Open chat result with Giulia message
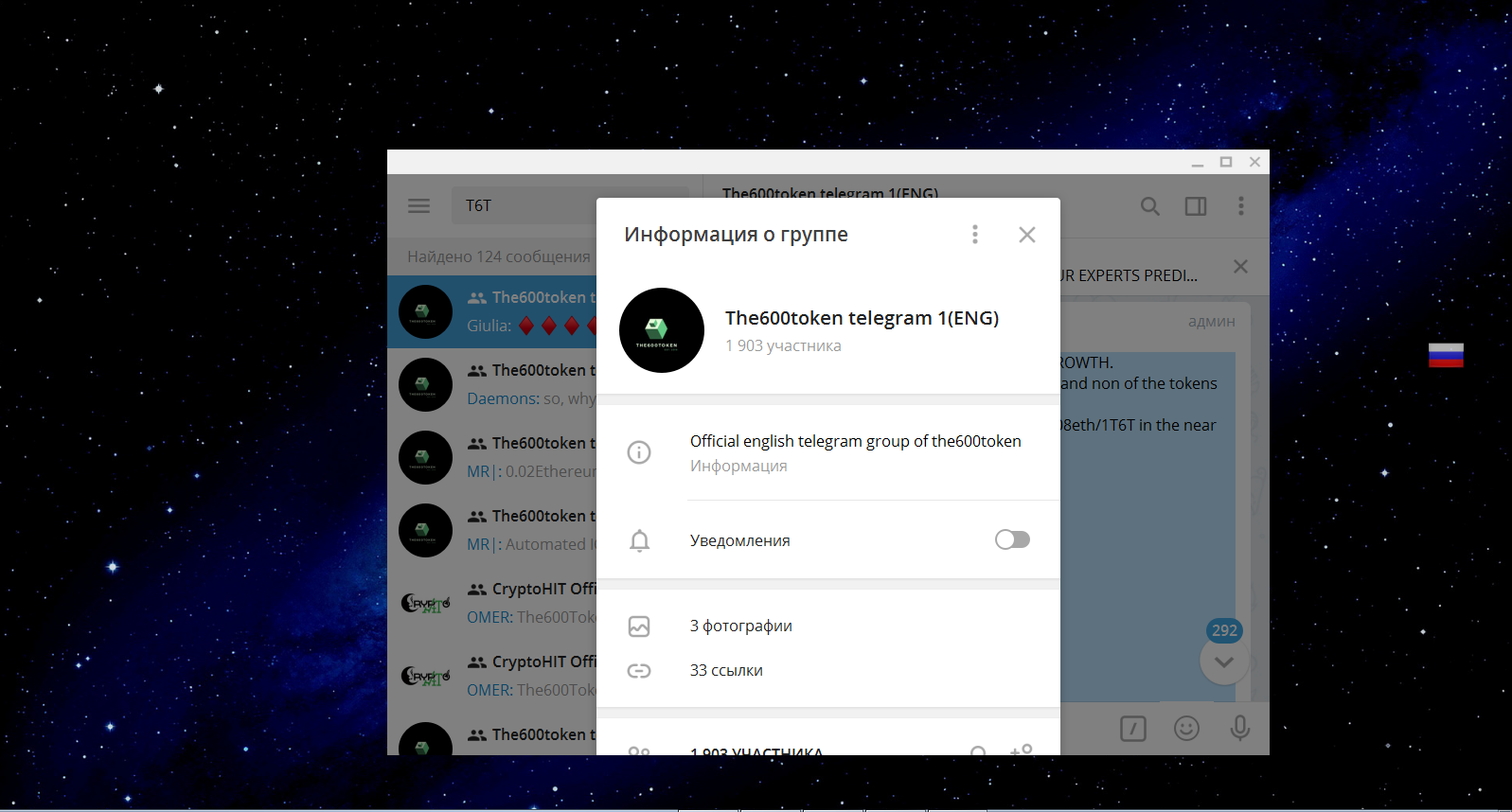The image size is (1512, 812). (492, 312)
